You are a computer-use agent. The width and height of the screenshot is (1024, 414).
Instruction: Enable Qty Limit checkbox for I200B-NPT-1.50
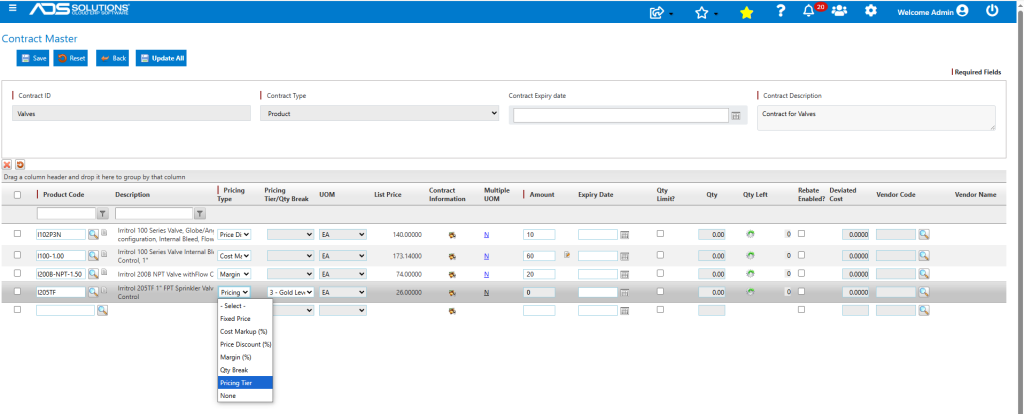660,273
